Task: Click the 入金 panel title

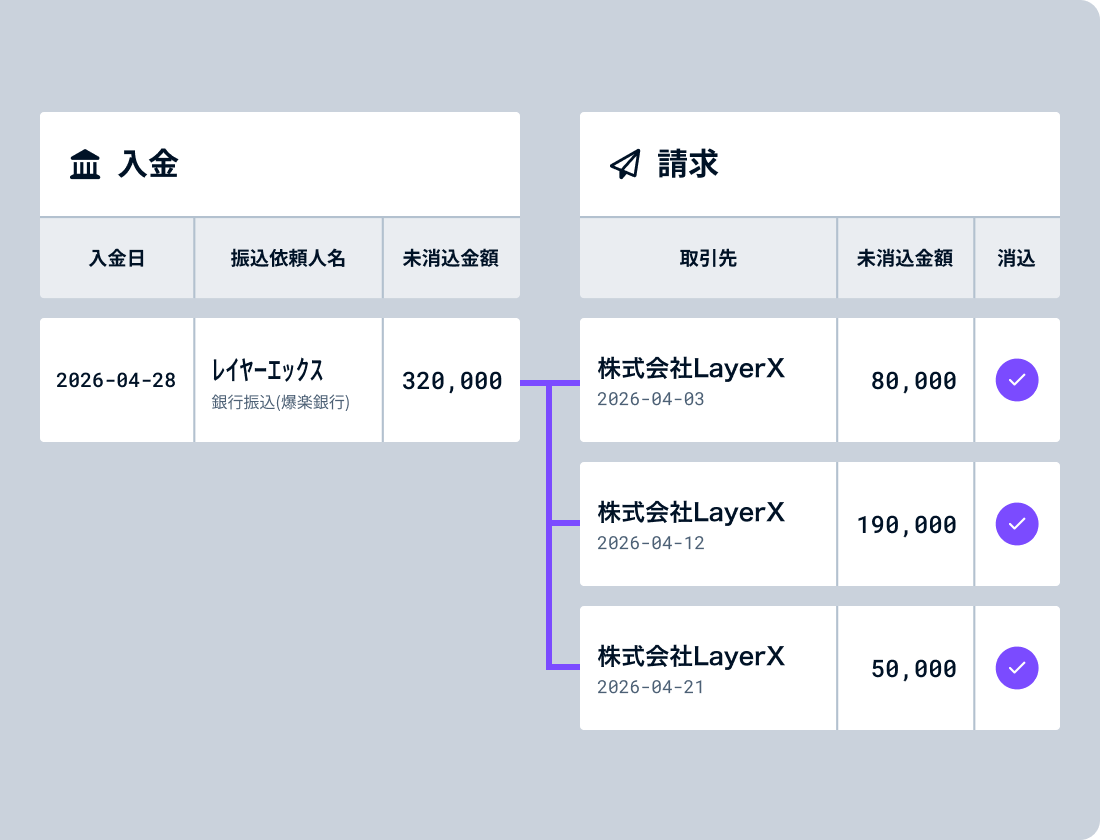Action: point(148,164)
